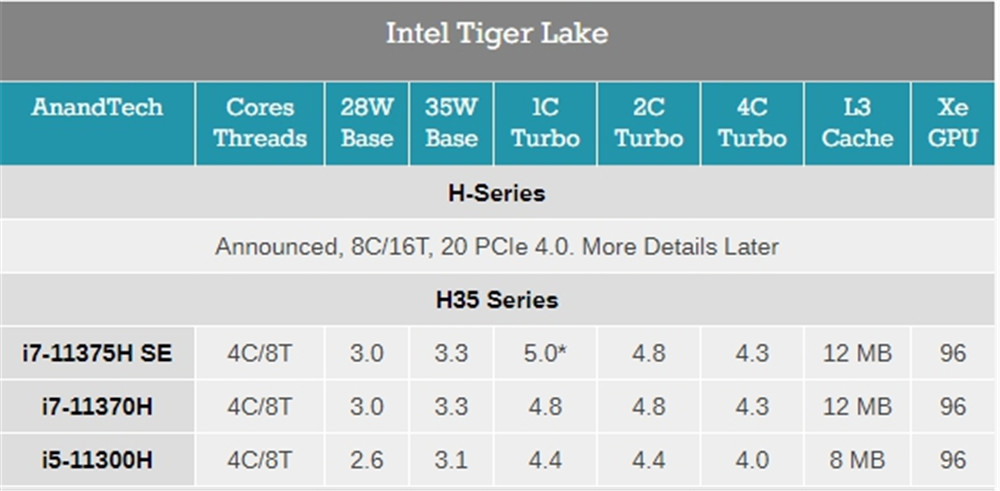Click the 1C Turbo column header

pos(546,124)
